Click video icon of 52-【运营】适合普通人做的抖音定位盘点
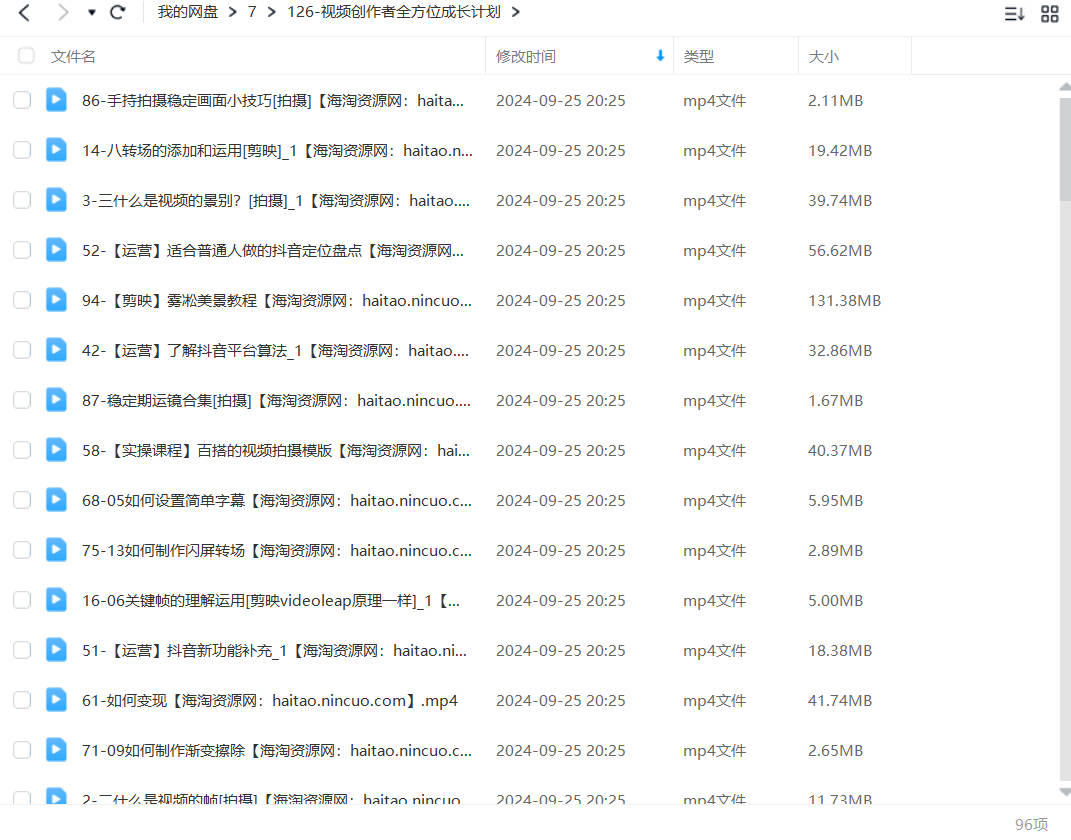This screenshot has height=840, width=1071. point(56,250)
